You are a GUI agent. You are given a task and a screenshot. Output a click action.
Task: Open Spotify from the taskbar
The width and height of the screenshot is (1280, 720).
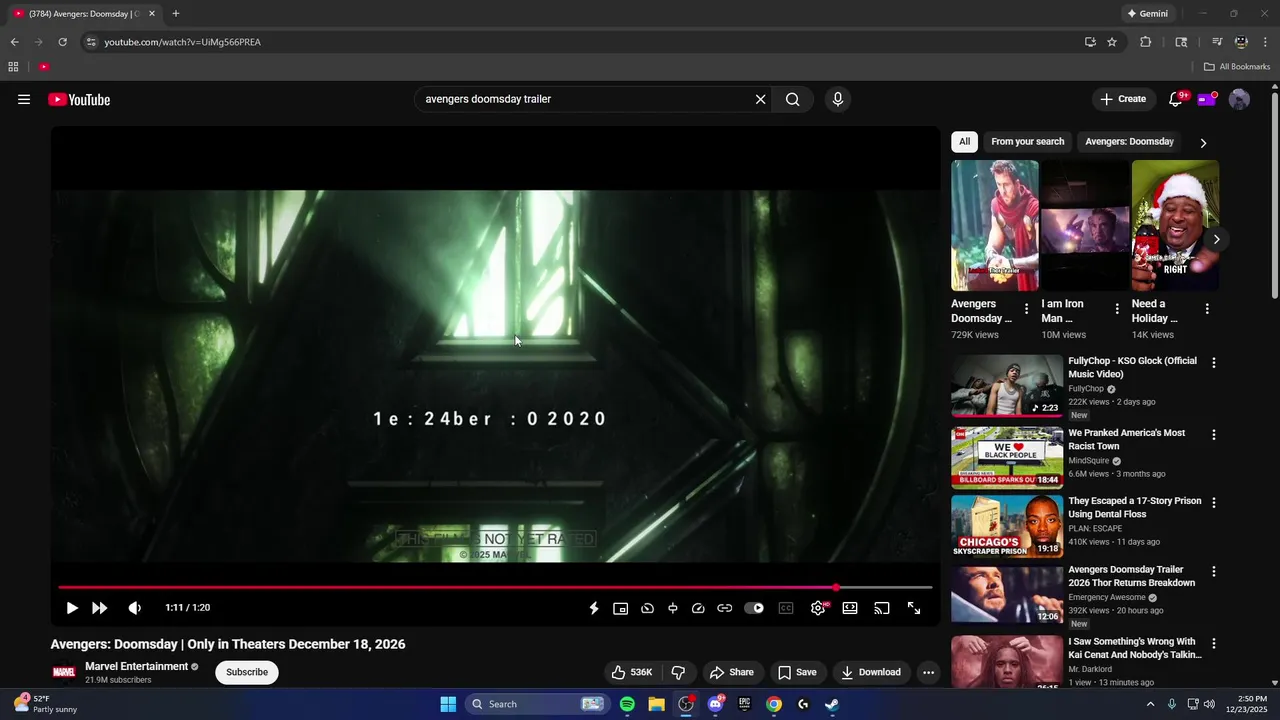(x=627, y=704)
